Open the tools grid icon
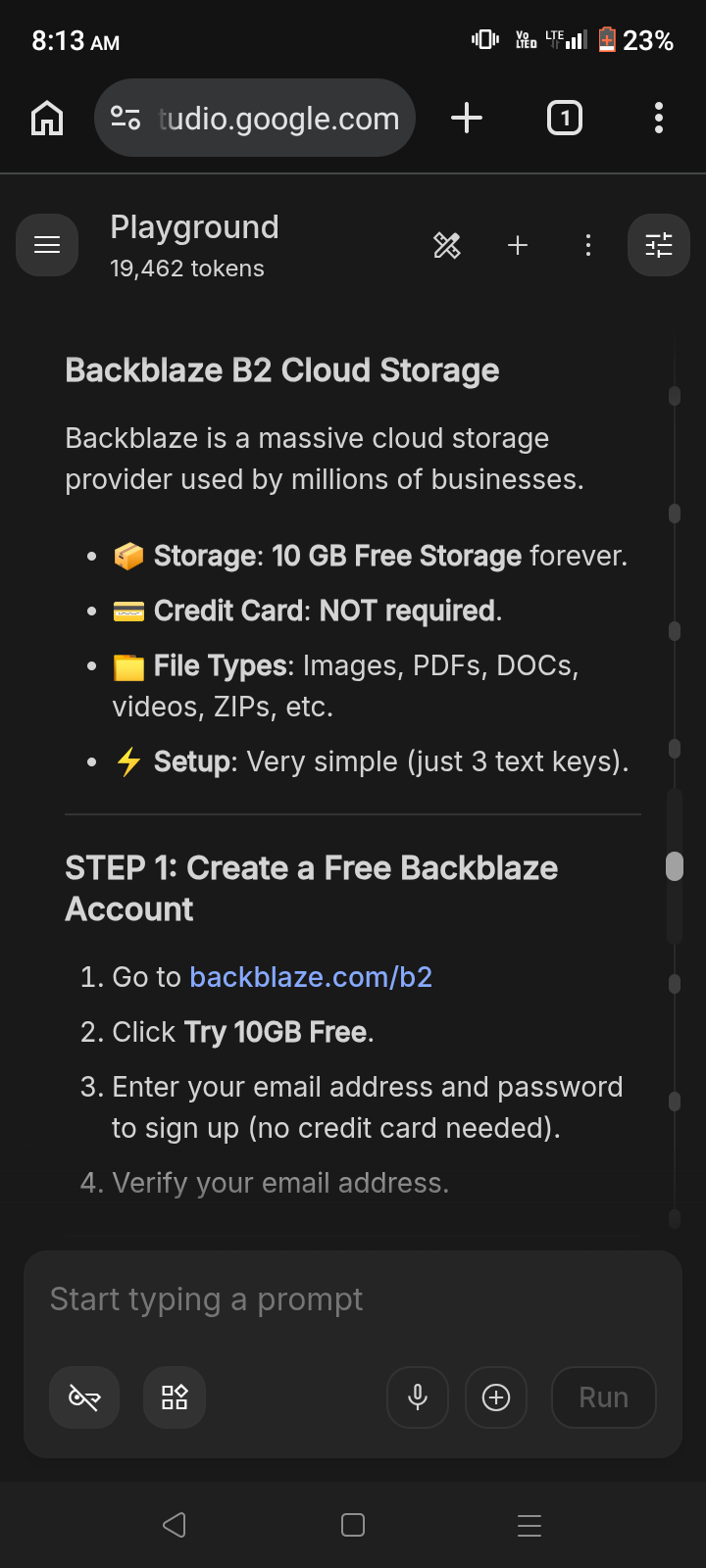The height and width of the screenshot is (1568, 706). point(175,1397)
